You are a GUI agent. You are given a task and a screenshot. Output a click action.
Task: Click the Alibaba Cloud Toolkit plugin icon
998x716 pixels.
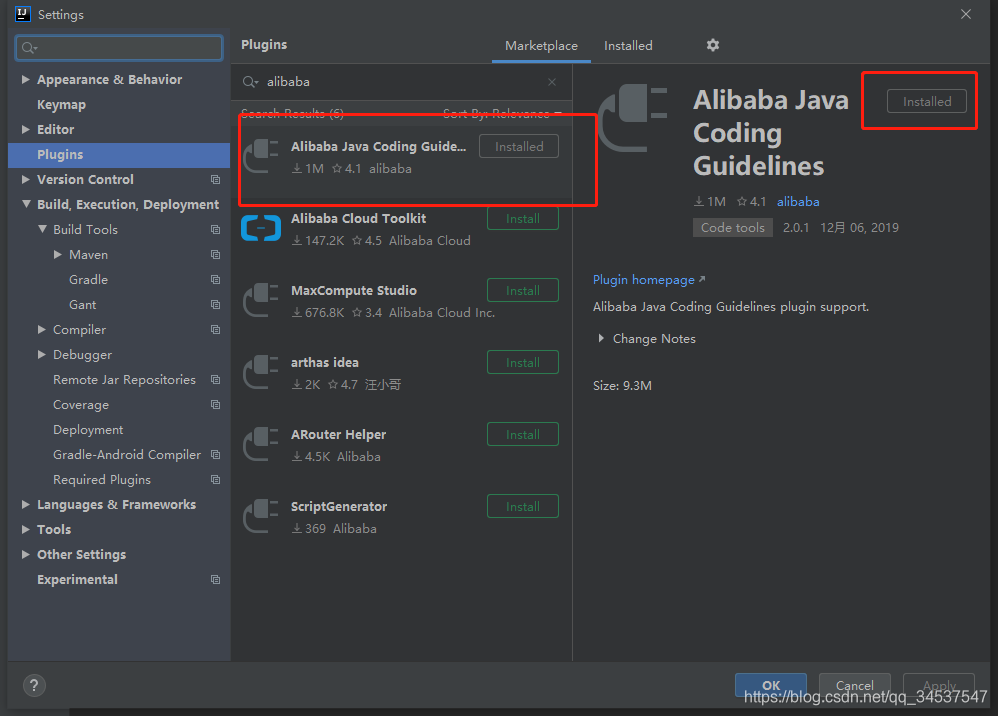261,228
